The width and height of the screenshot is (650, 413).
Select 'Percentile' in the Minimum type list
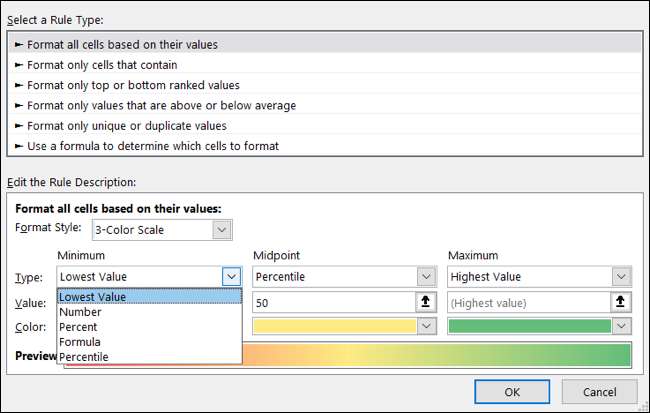85,357
